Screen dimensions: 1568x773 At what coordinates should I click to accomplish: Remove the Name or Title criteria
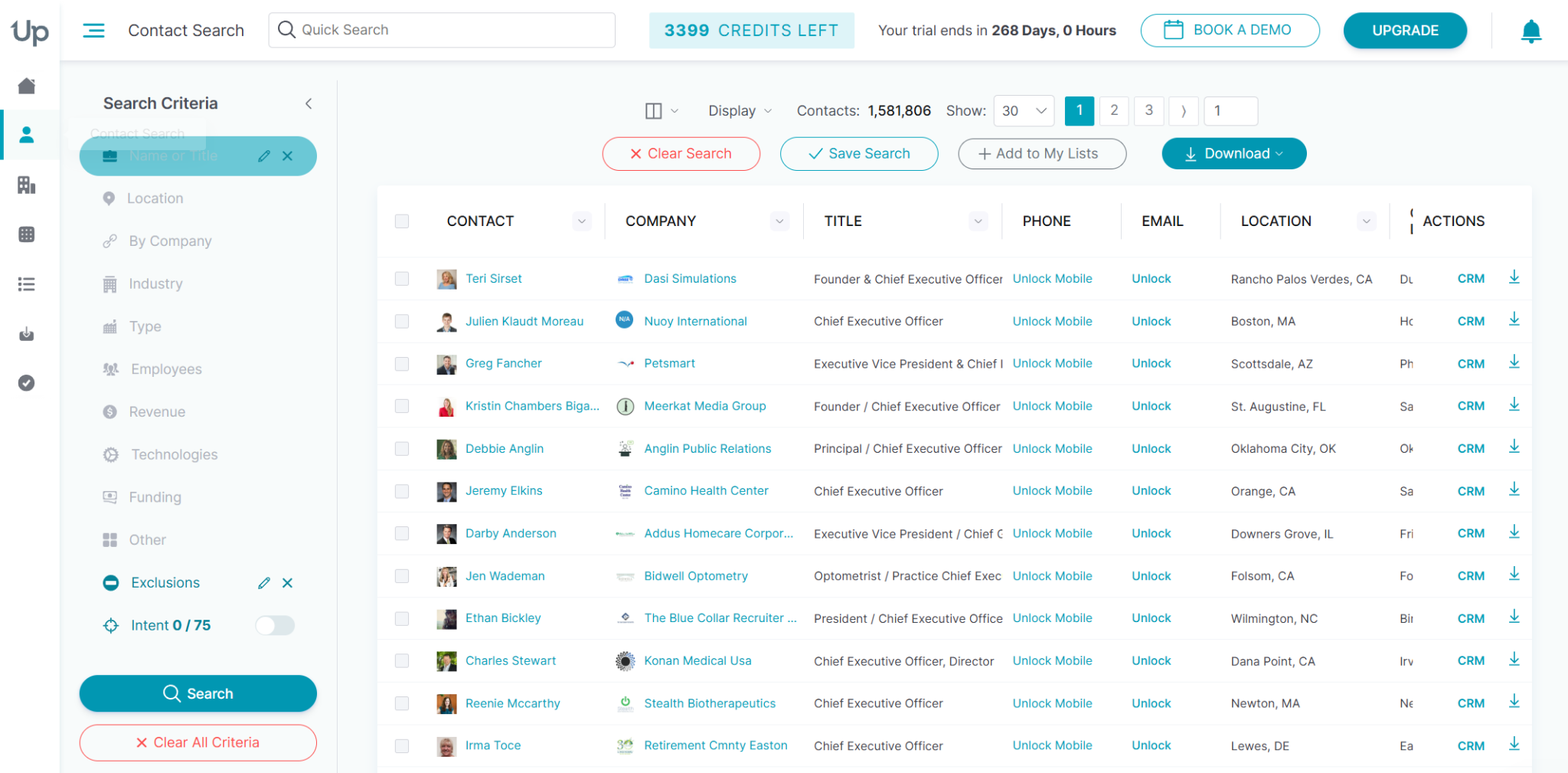click(x=288, y=156)
